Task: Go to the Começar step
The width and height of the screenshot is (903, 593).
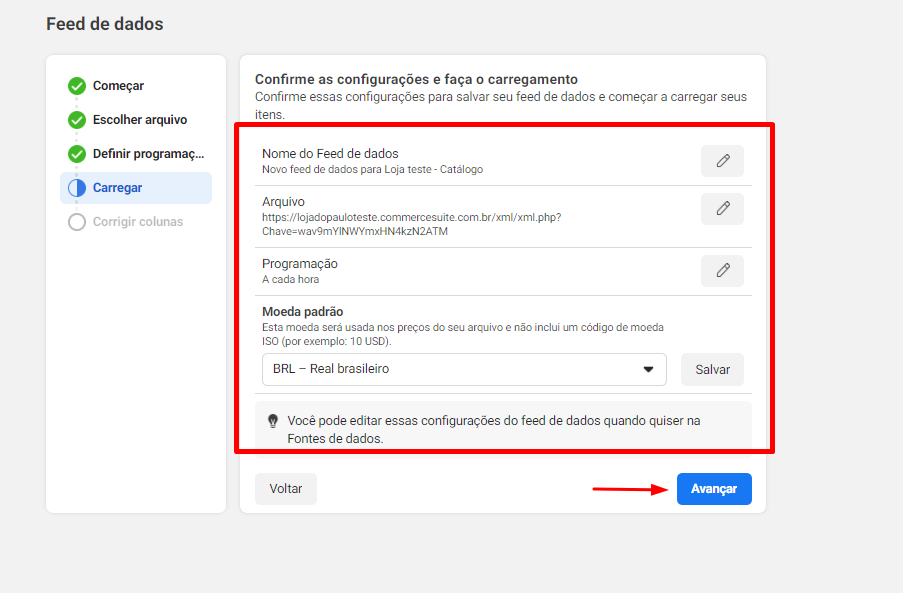Action: click(x=118, y=86)
